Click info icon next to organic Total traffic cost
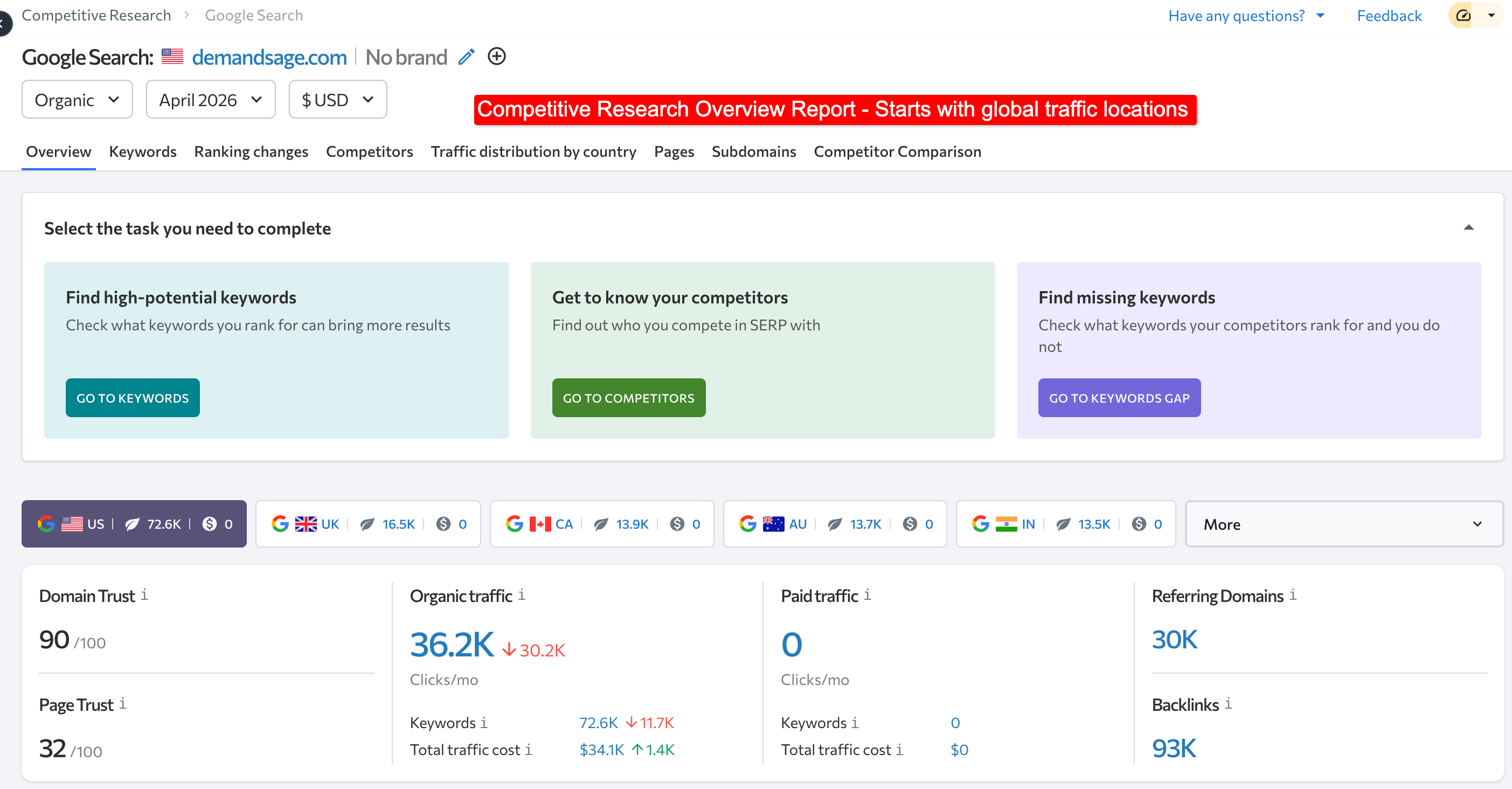This screenshot has width=1512, height=789. coord(528,750)
